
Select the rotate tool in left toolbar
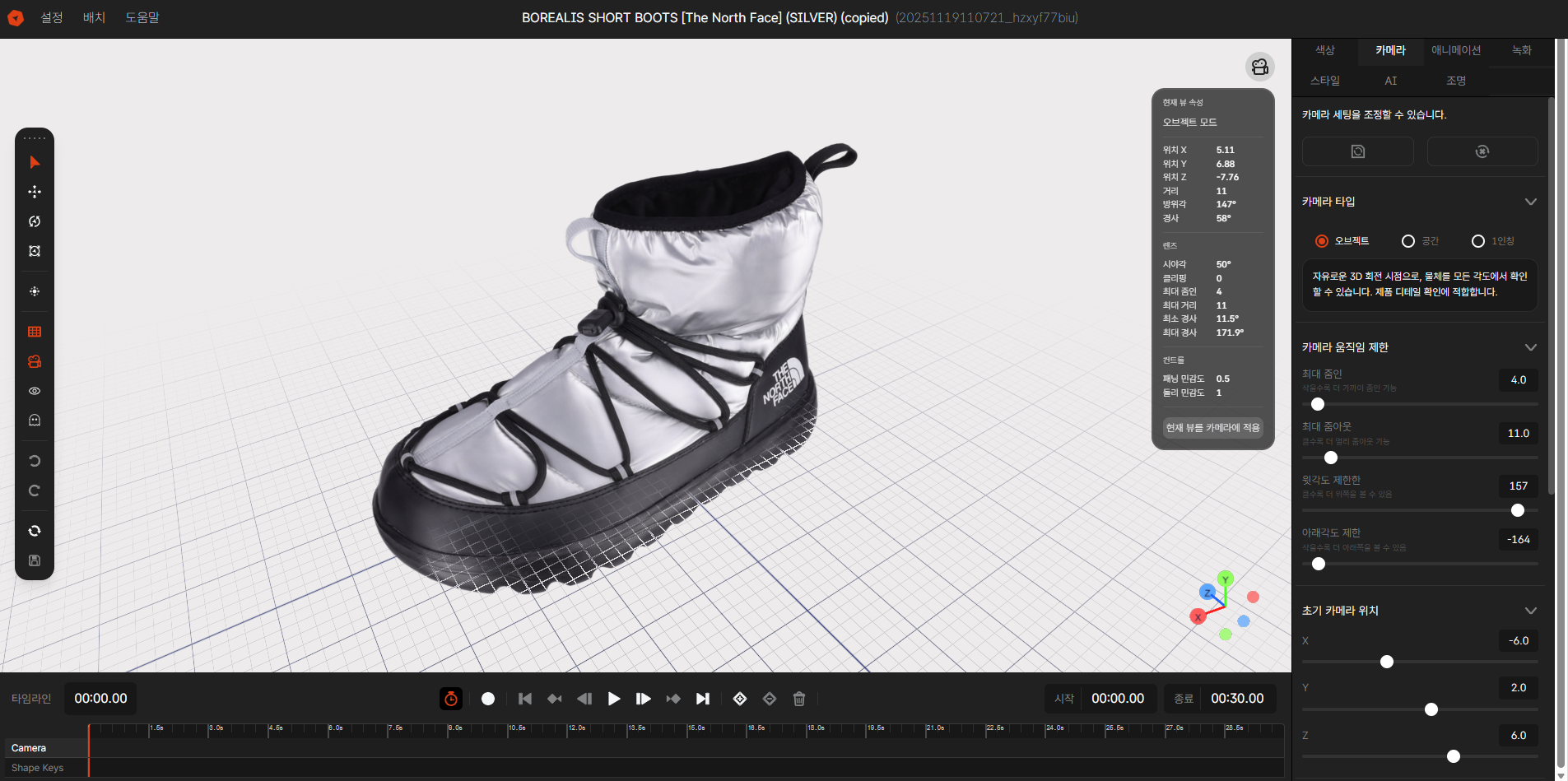click(35, 221)
